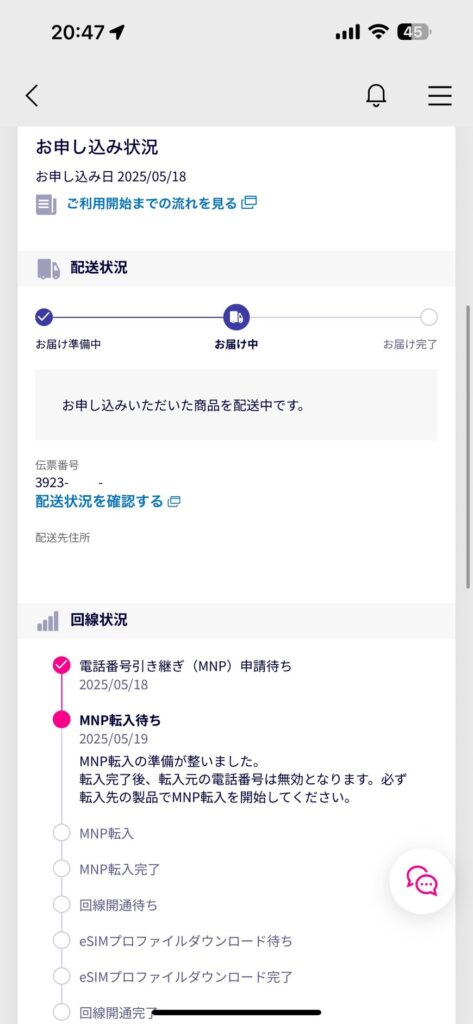Click the pink checkmark for MNP申請待ち

(x=61, y=665)
